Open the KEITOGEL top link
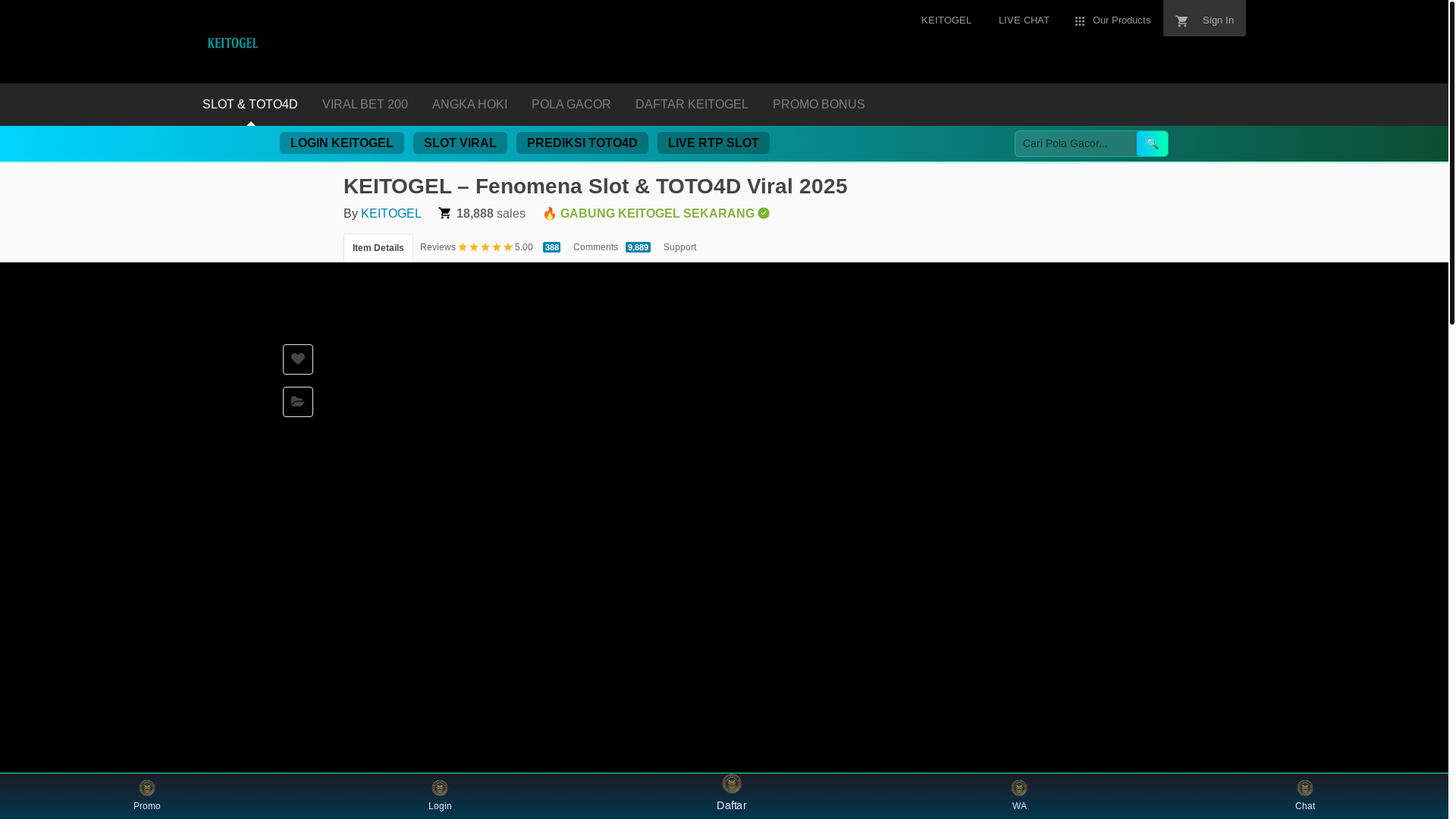This screenshot has width=1456, height=819. 946,20
